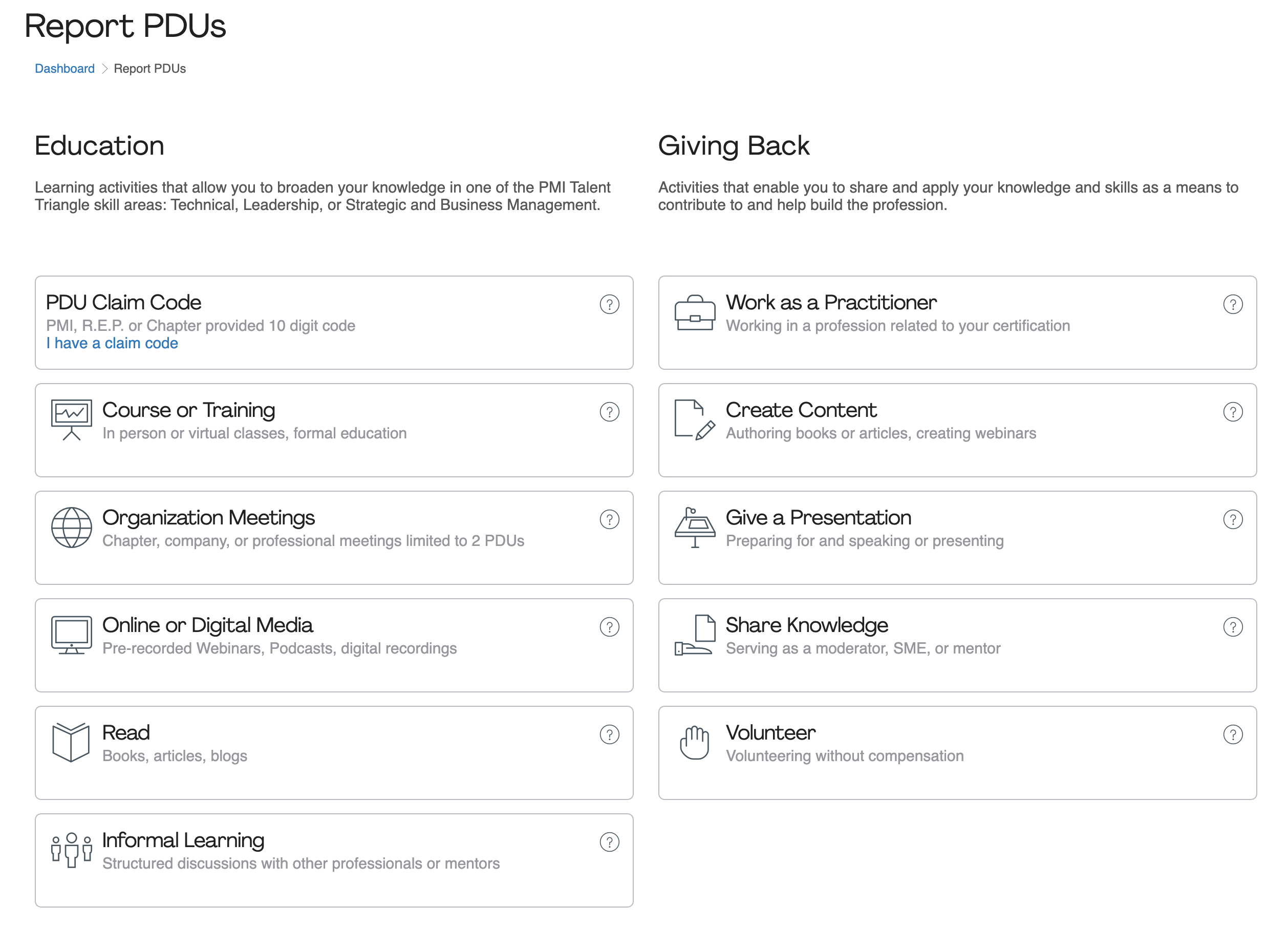
Task: Show help for Work as a Practitioner
Action: [x=1232, y=304]
